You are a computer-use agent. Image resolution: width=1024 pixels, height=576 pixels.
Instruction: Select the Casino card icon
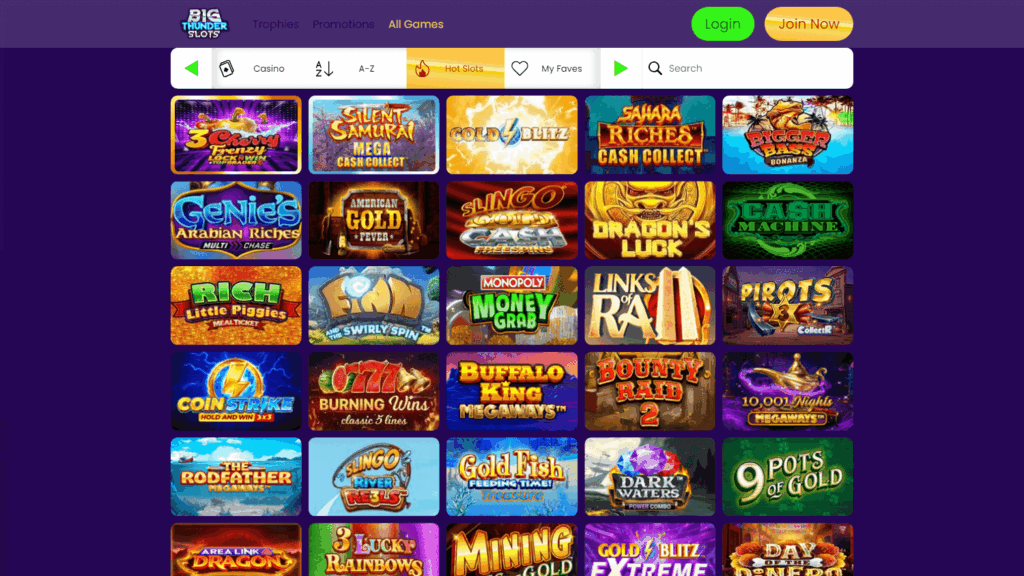point(227,69)
